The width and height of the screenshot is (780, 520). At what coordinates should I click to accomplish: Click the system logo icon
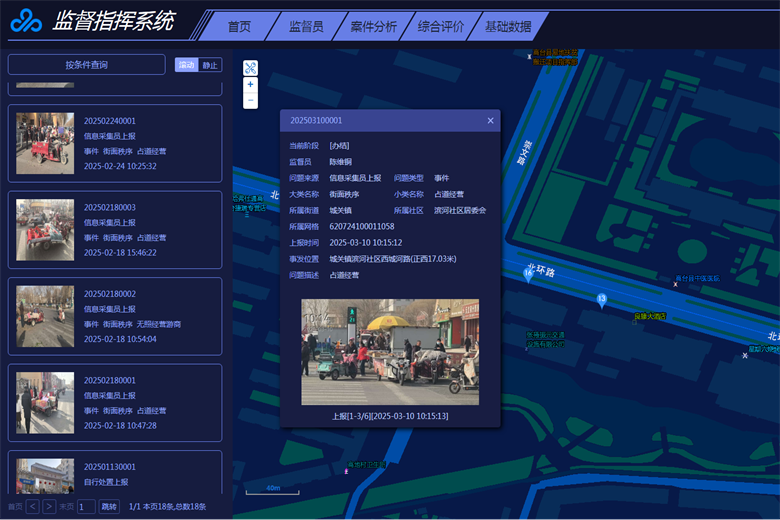pyautogui.click(x=26, y=22)
